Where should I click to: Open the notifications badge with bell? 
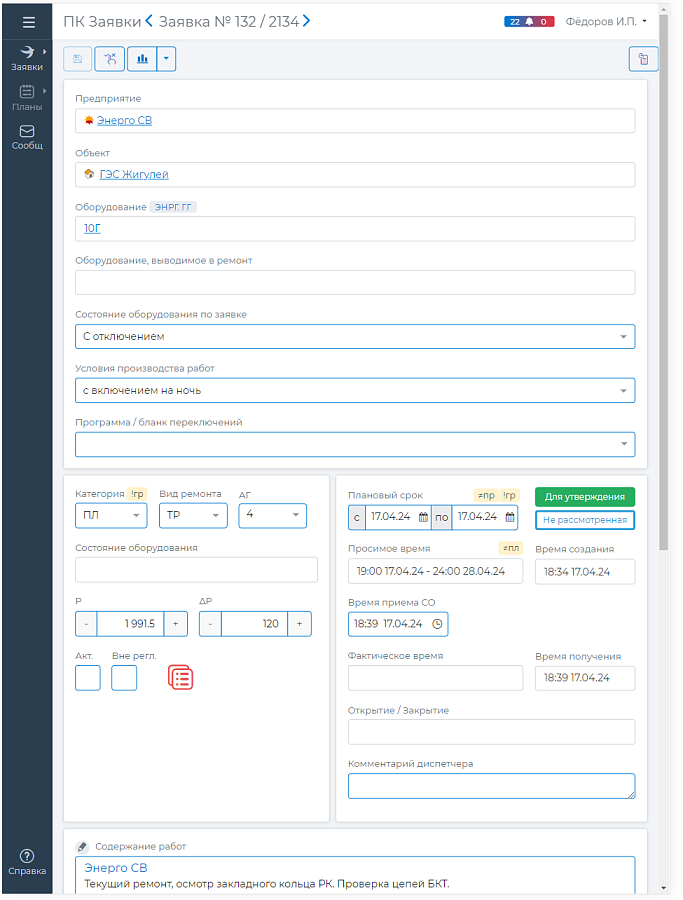pyautogui.click(x=529, y=21)
